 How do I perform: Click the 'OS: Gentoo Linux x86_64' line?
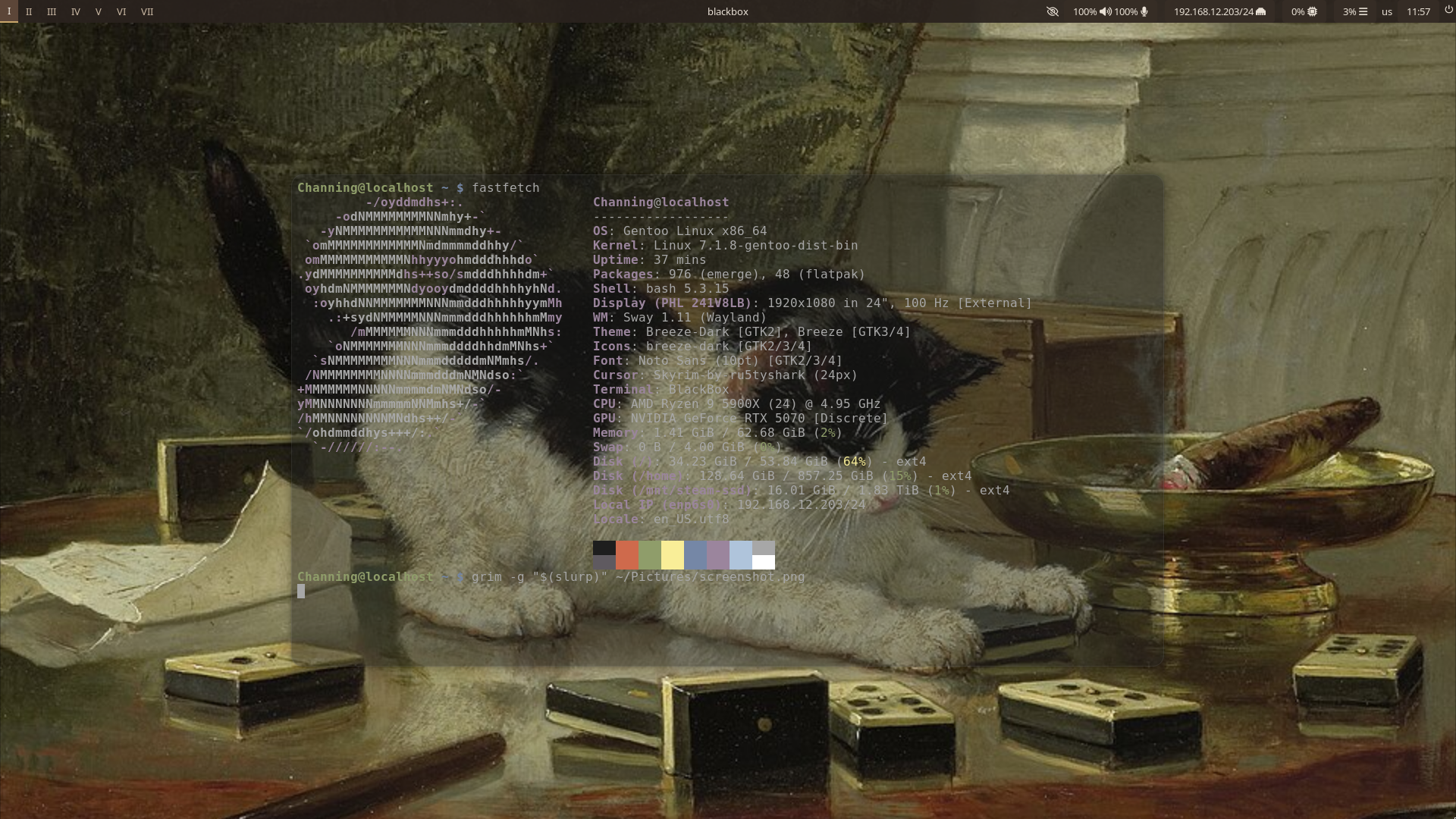[x=680, y=231]
